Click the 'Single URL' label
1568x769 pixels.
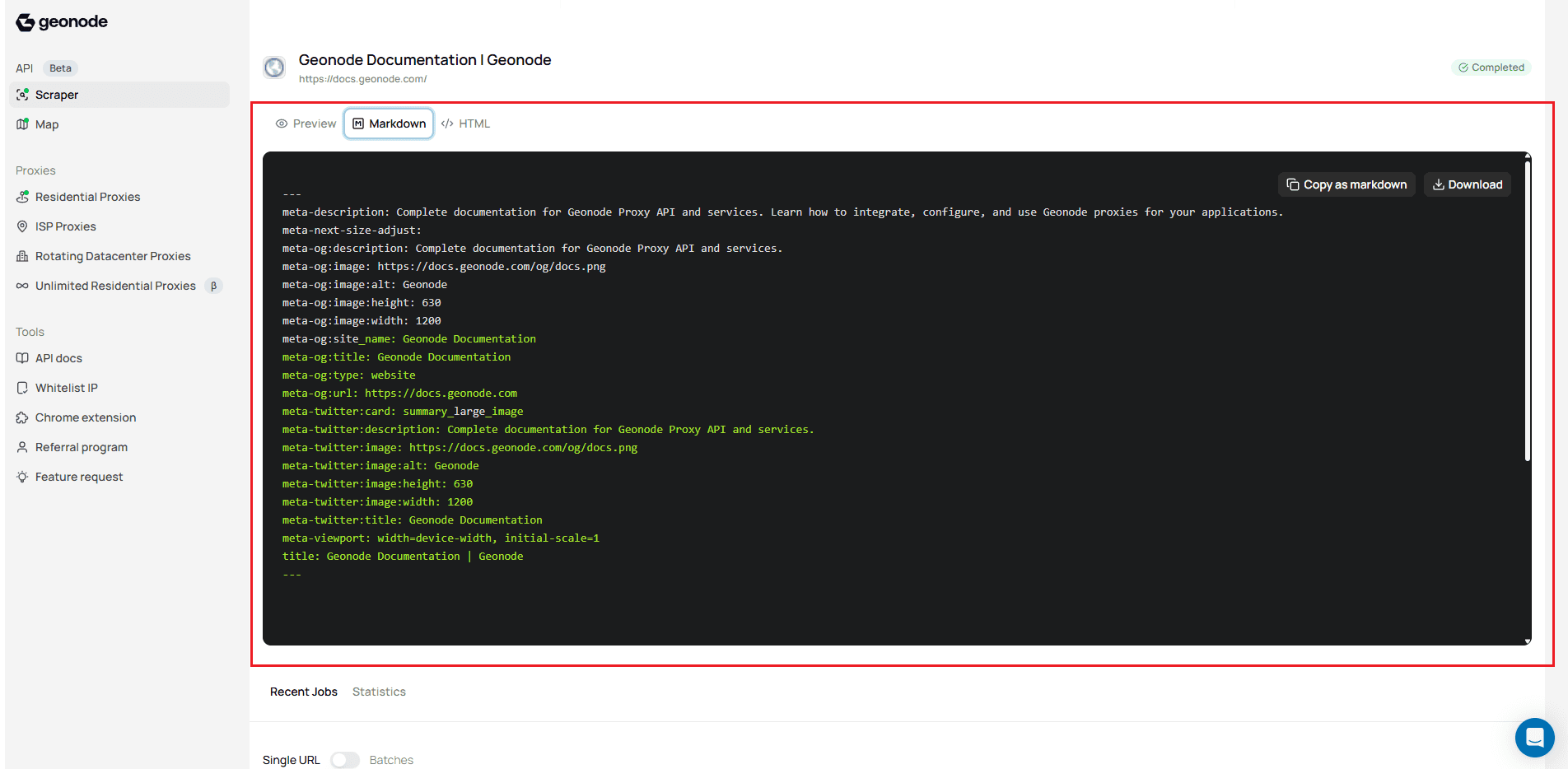click(292, 760)
